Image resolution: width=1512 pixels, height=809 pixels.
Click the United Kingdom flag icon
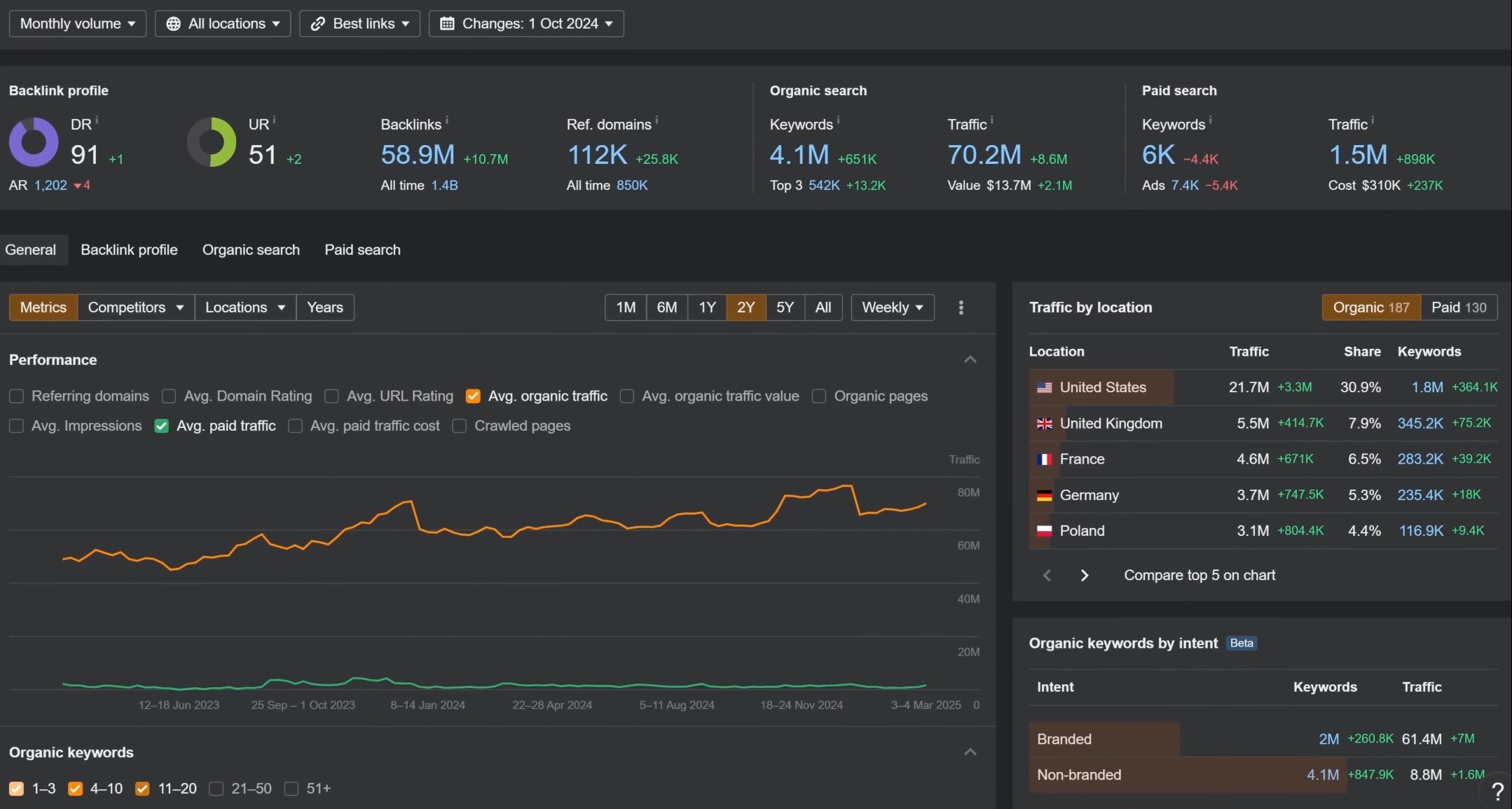click(1044, 424)
